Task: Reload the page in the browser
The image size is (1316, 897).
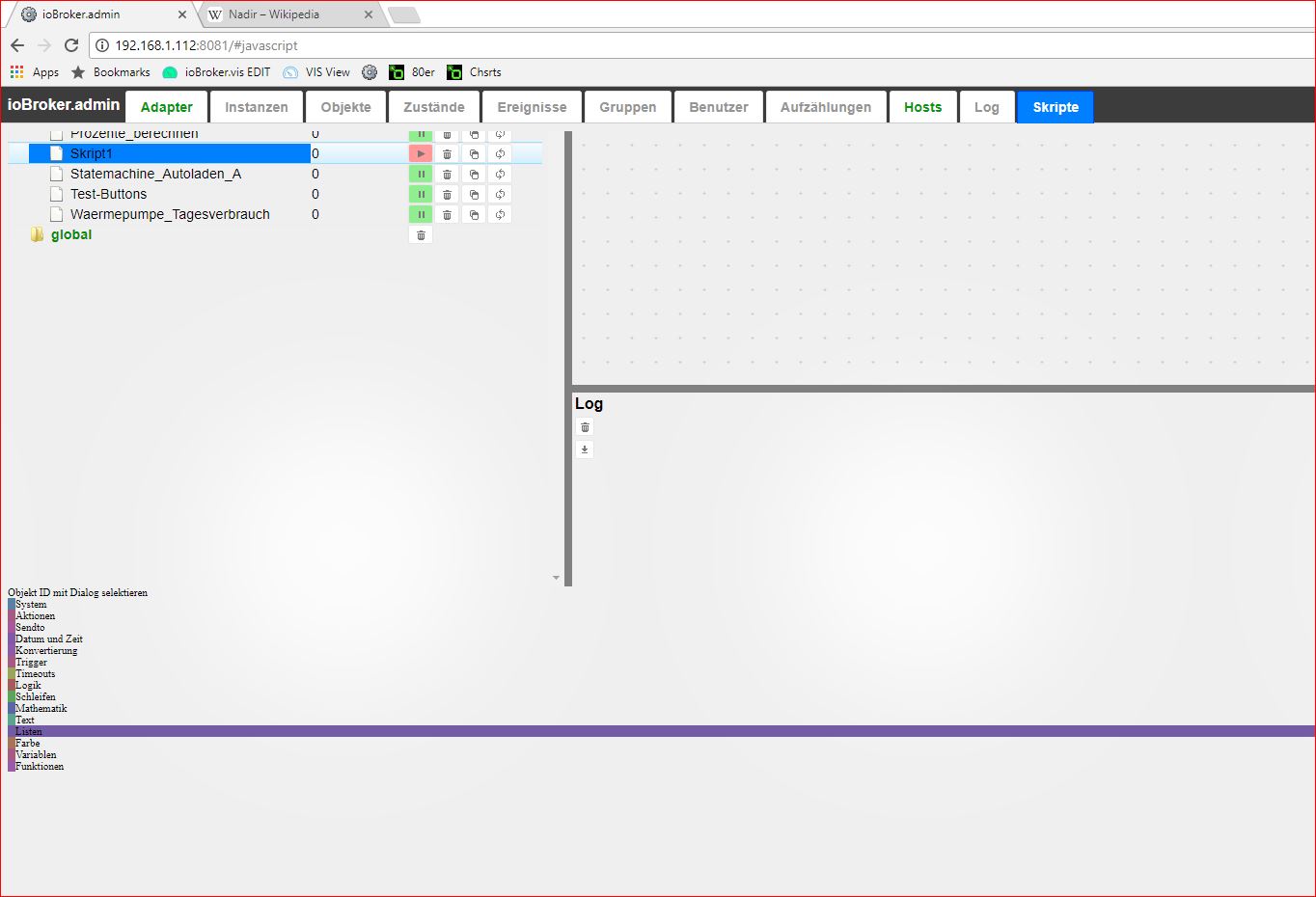Action: [x=71, y=45]
